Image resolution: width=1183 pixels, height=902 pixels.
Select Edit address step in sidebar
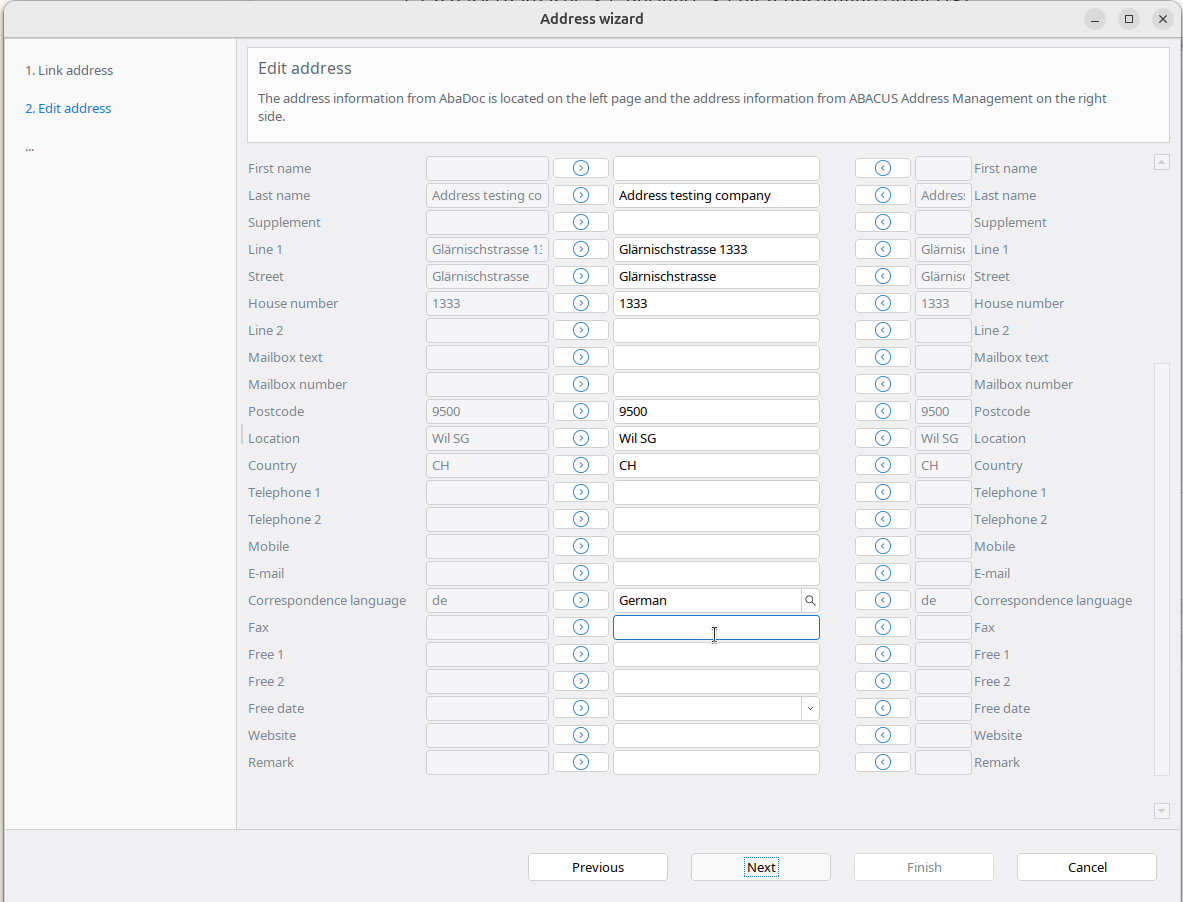(x=68, y=108)
